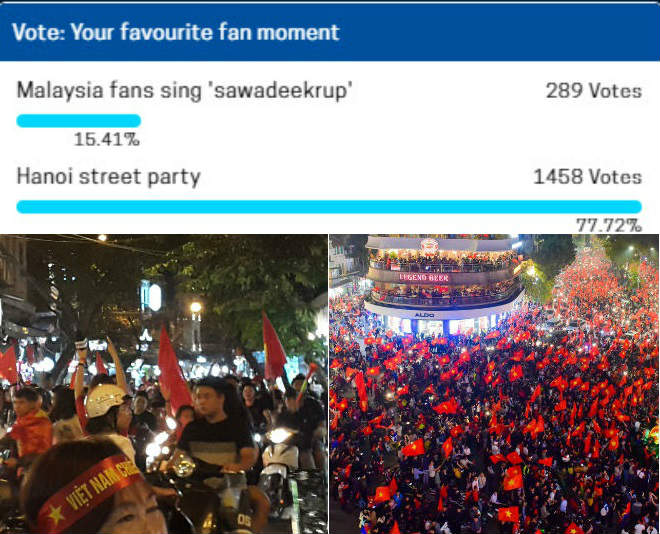Click the 'Vote: Your favourite fan moment' header
Viewport: 660px width, 534px height.
point(175,31)
